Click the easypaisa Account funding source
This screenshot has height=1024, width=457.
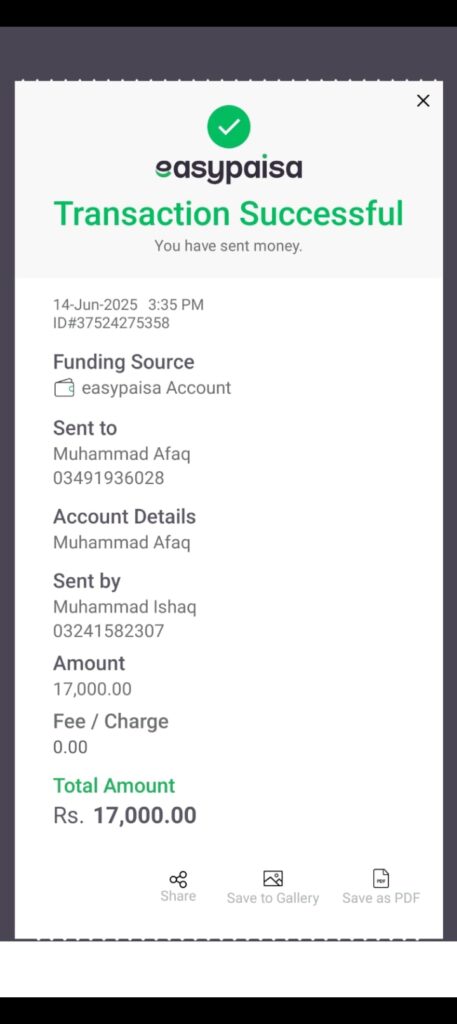[142, 388]
